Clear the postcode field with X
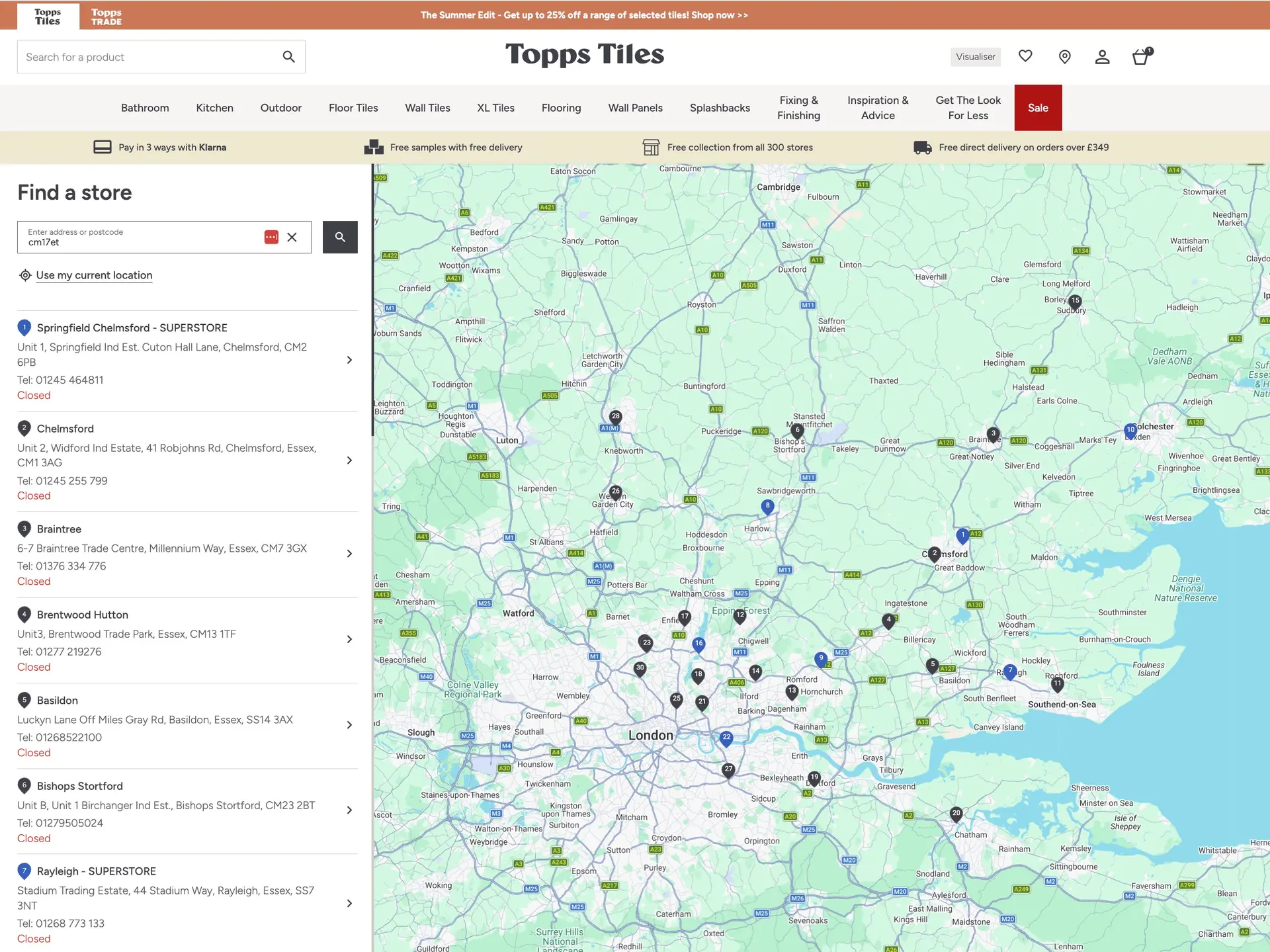 click(292, 237)
